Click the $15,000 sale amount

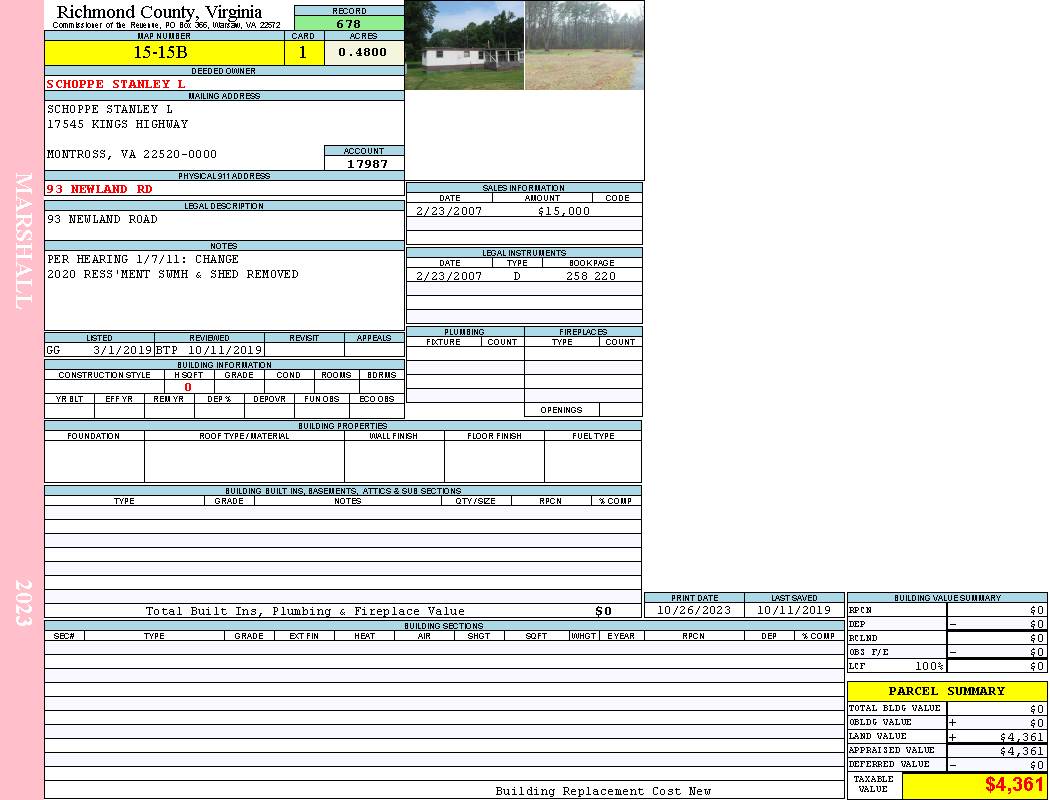coord(563,211)
